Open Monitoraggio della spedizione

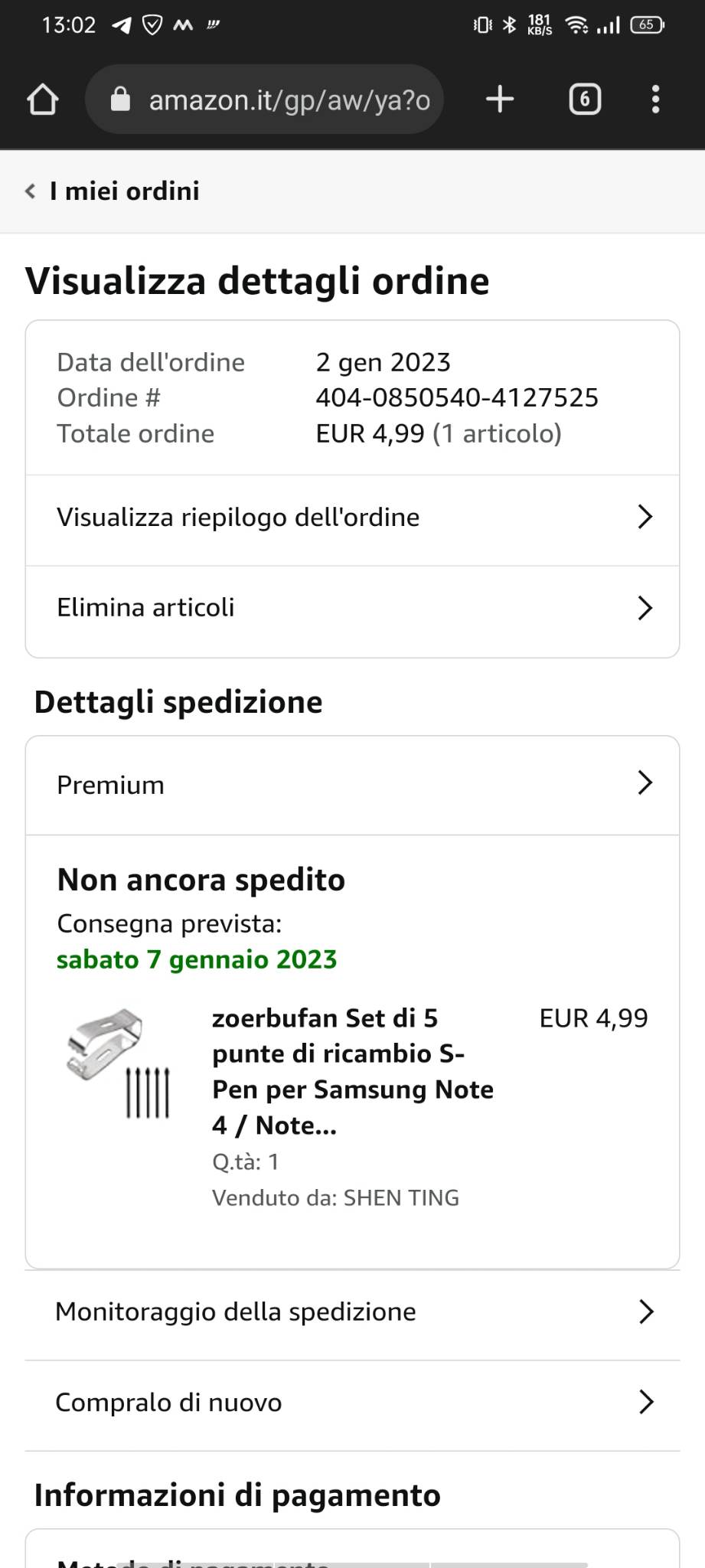352,1312
